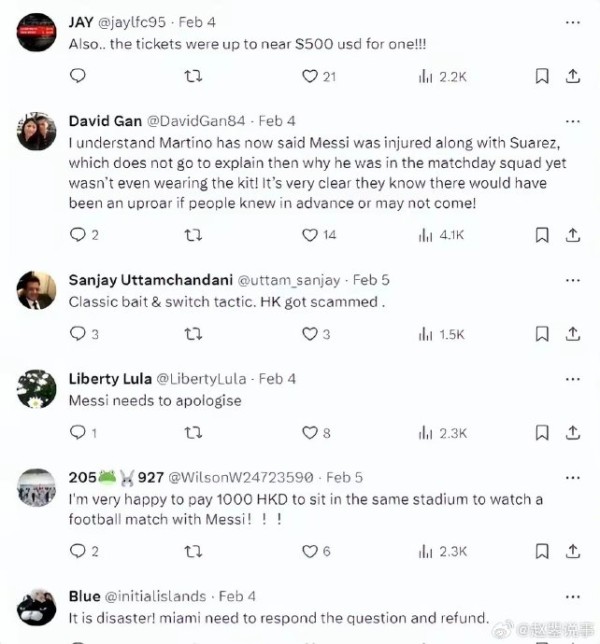
Task: Repost David Gan's tweet about Martino
Action: pyautogui.click(x=195, y=235)
